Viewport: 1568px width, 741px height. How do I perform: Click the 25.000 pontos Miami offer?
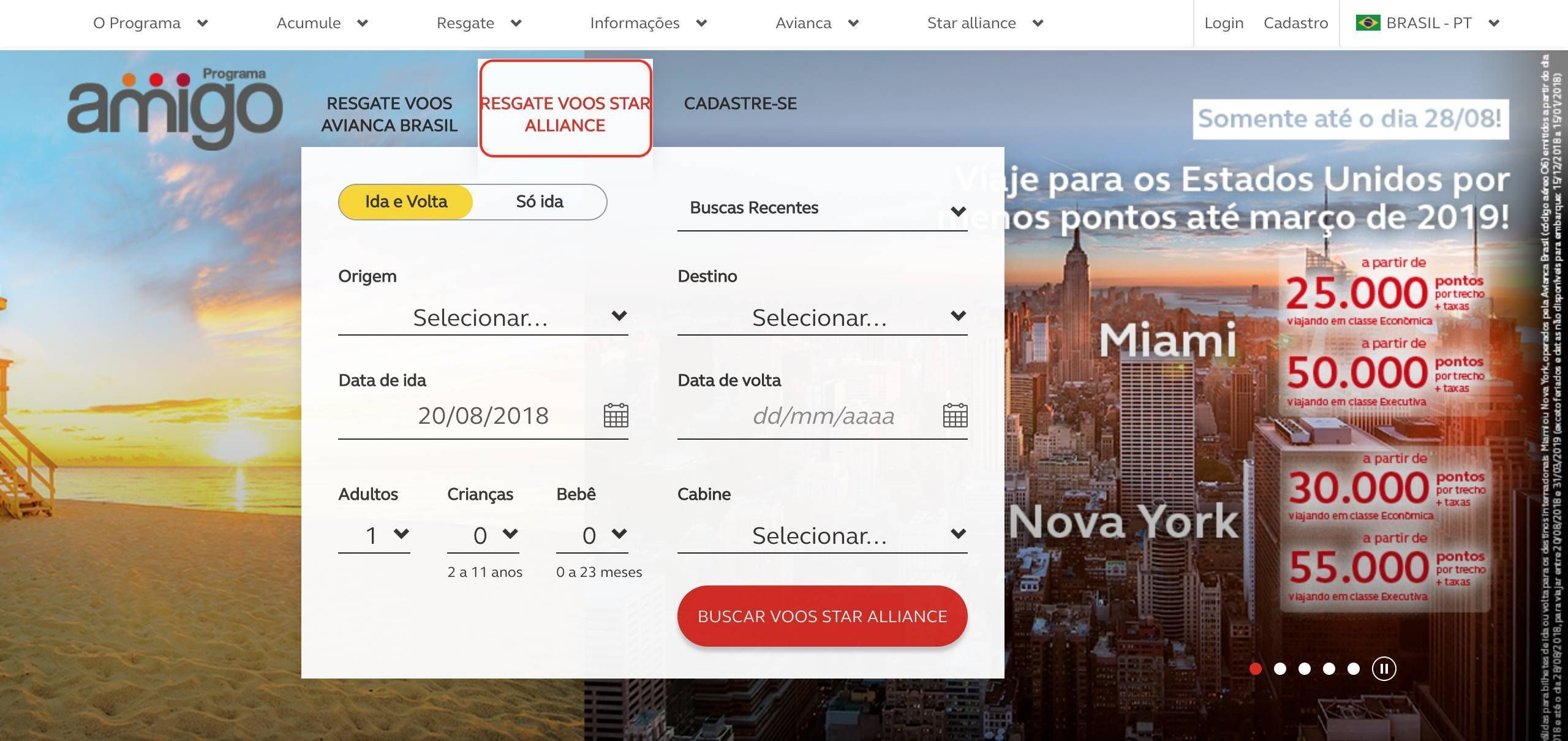[x=1384, y=292]
